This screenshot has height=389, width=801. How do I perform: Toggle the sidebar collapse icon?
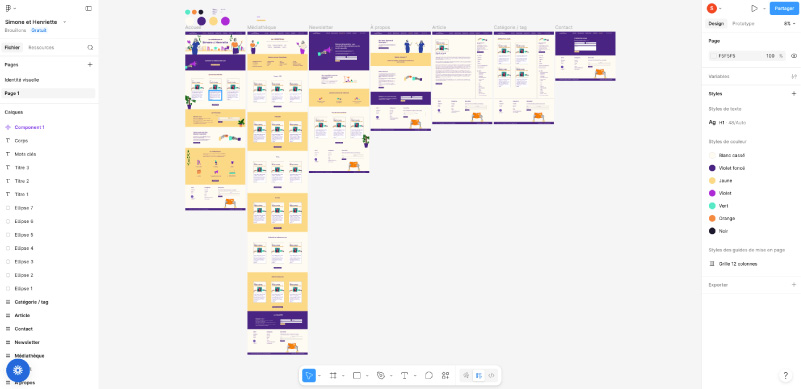coord(89,8)
